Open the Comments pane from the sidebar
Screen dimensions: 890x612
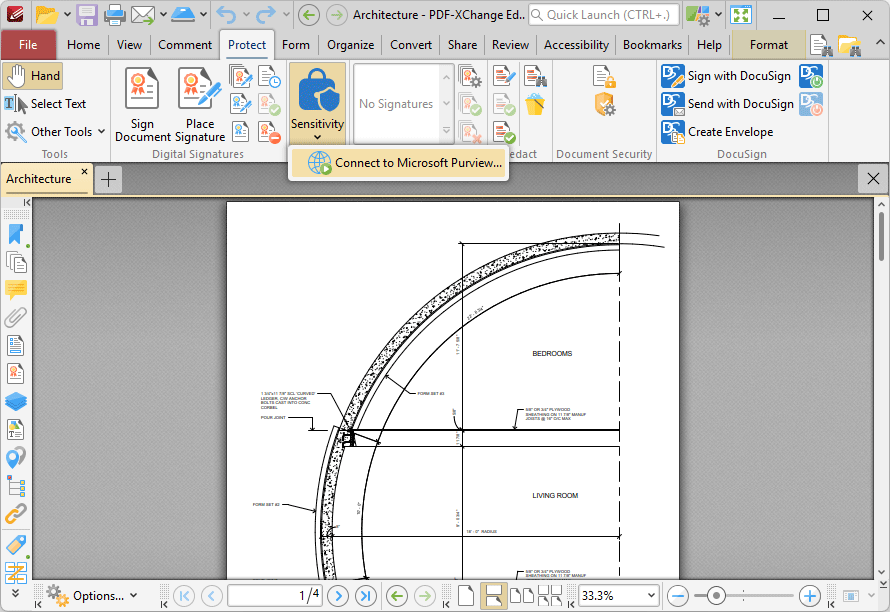click(x=16, y=290)
